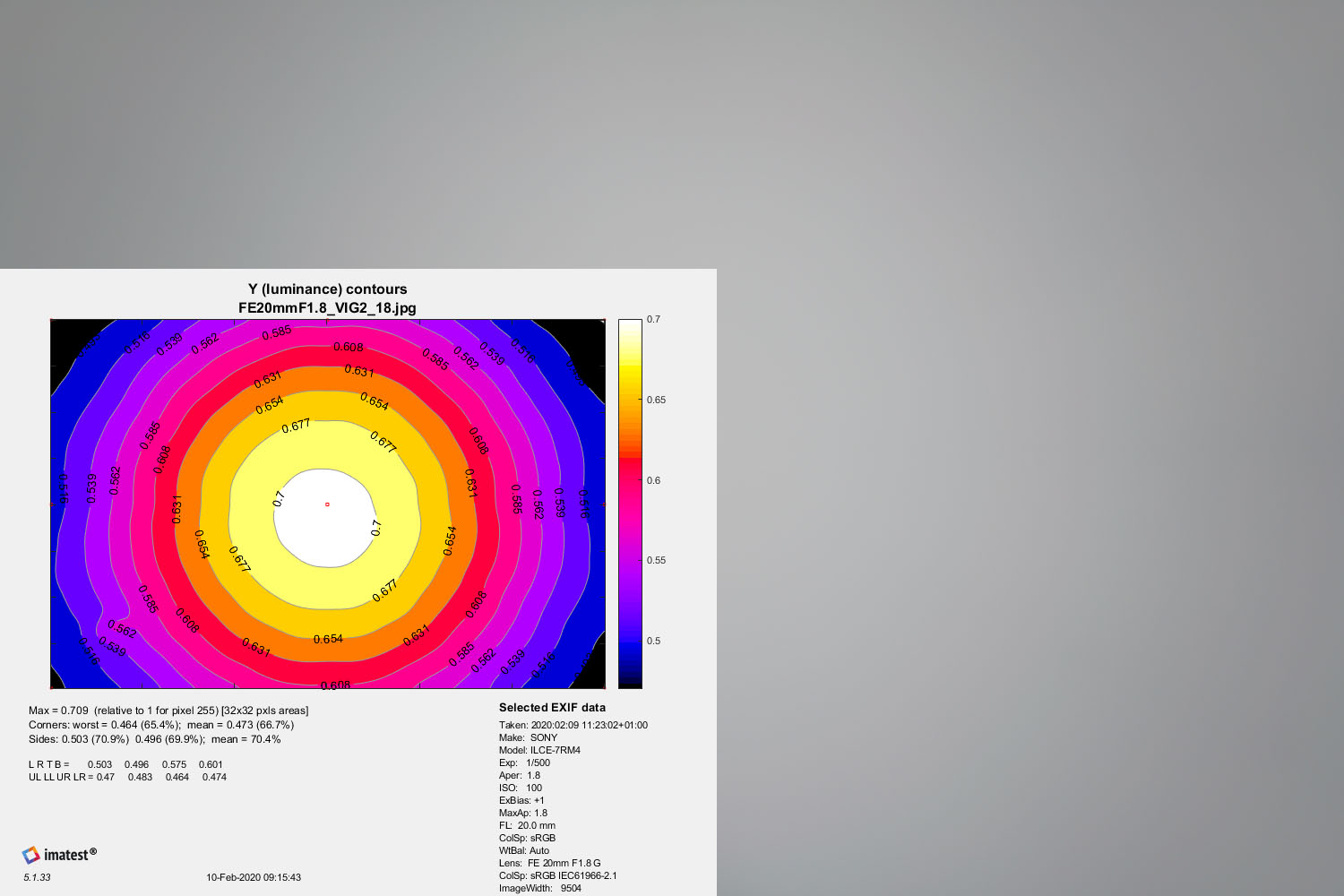Select the "Model: ILCE-7RM4" EXIF entry

click(x=539, y=750)
